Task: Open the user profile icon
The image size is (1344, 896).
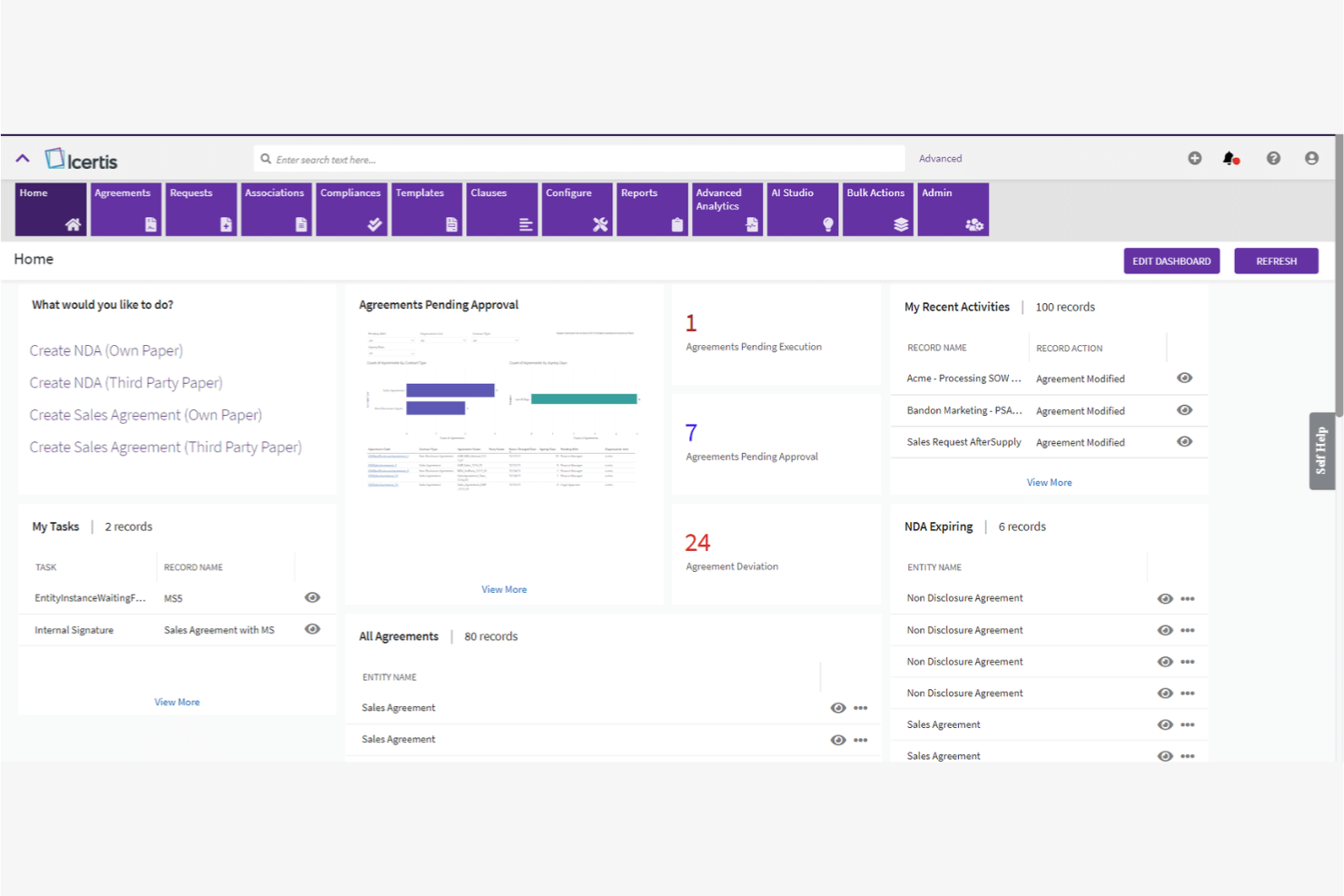Action: pos(1311,158)
